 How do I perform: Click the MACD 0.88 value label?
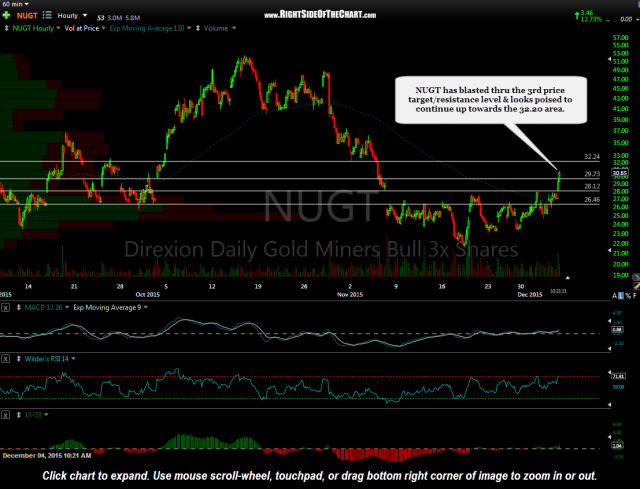click(x=617, y=330)
